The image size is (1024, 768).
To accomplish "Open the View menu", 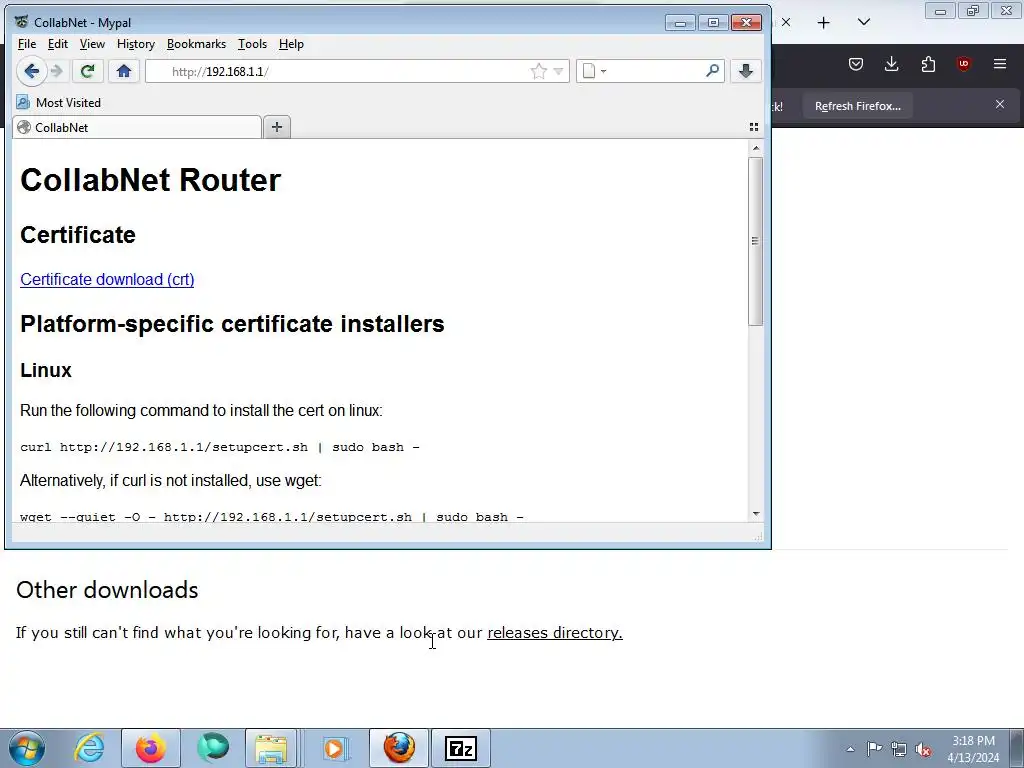I will tap(92, 44).
